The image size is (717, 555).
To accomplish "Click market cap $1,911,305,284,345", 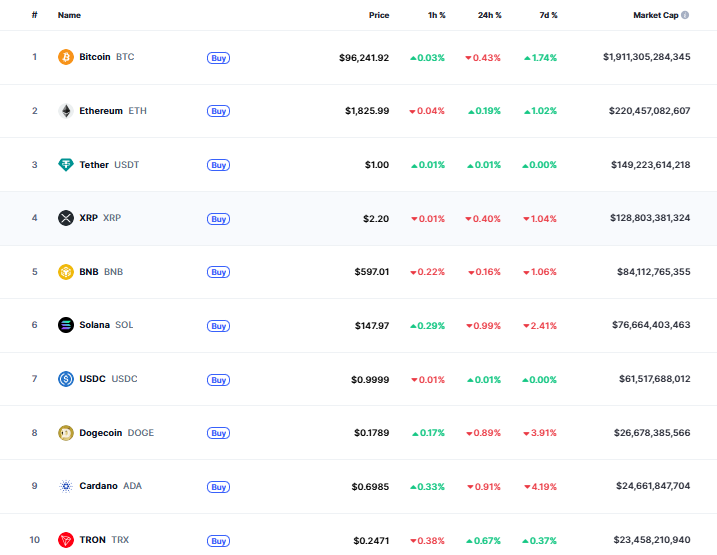I will [647, 57].
